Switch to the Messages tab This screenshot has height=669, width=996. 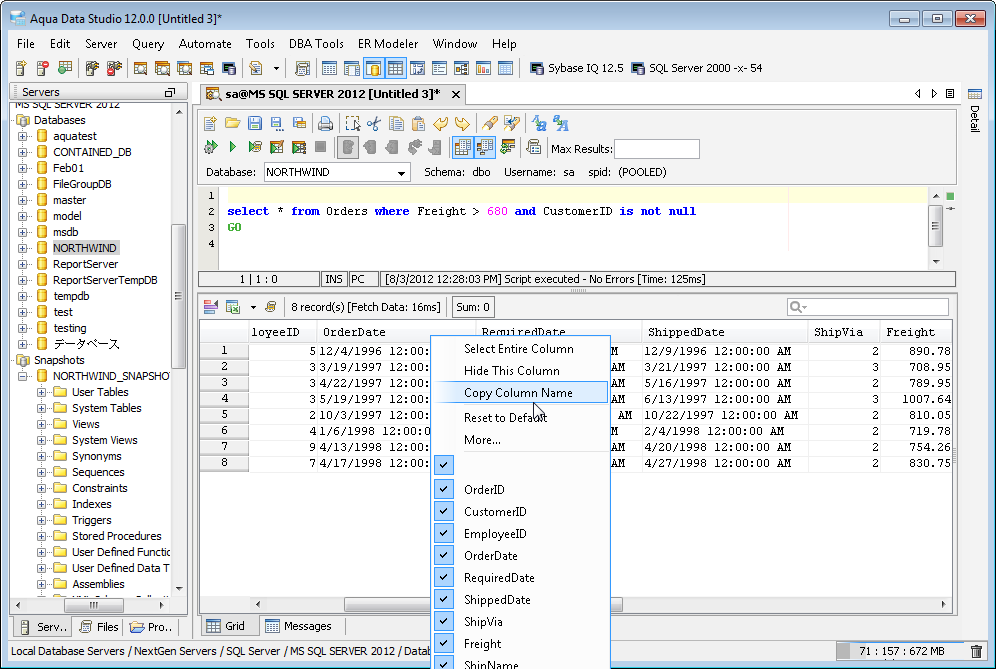(299, 626)
